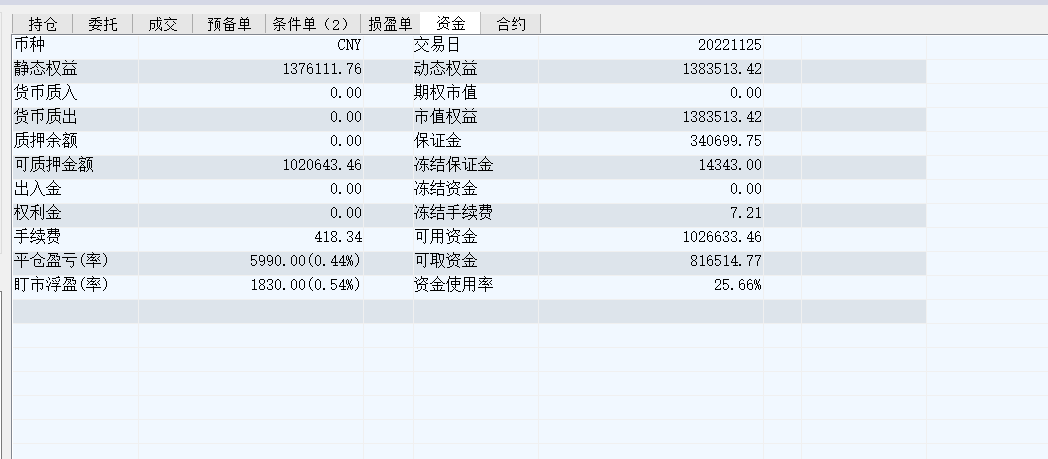This screenshot has height=459, width=1048.
Task: Click the 可取资金 label
Action: [445, 261]
